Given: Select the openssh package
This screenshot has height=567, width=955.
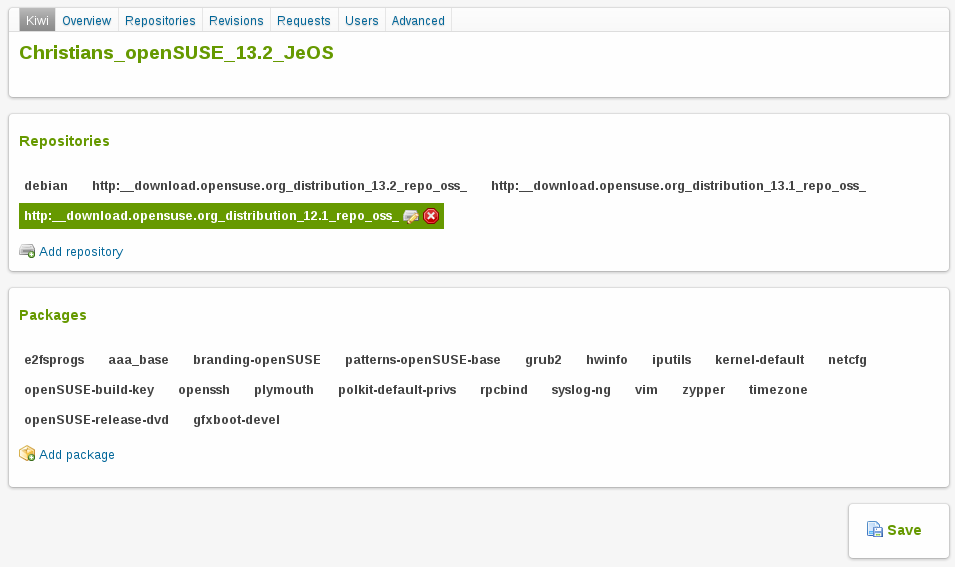Looking at the screenshot, I should point(204,390).
